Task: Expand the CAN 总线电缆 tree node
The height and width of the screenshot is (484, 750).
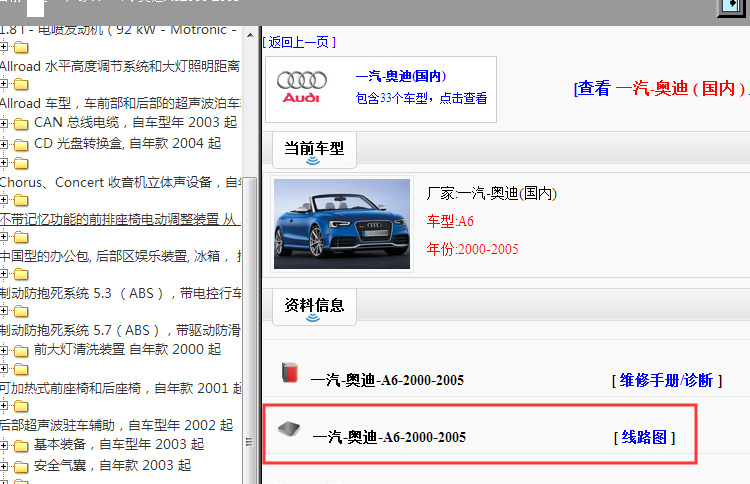Action: point(4,123)
